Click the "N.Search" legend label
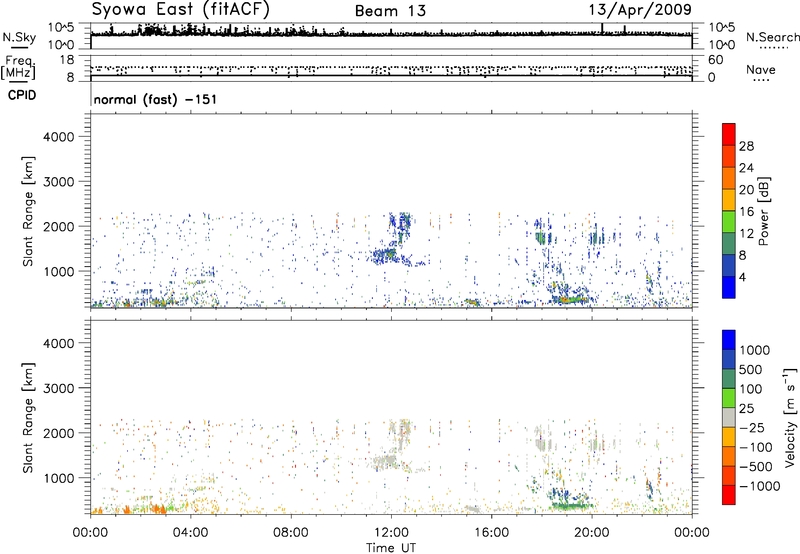 [772, 37]
